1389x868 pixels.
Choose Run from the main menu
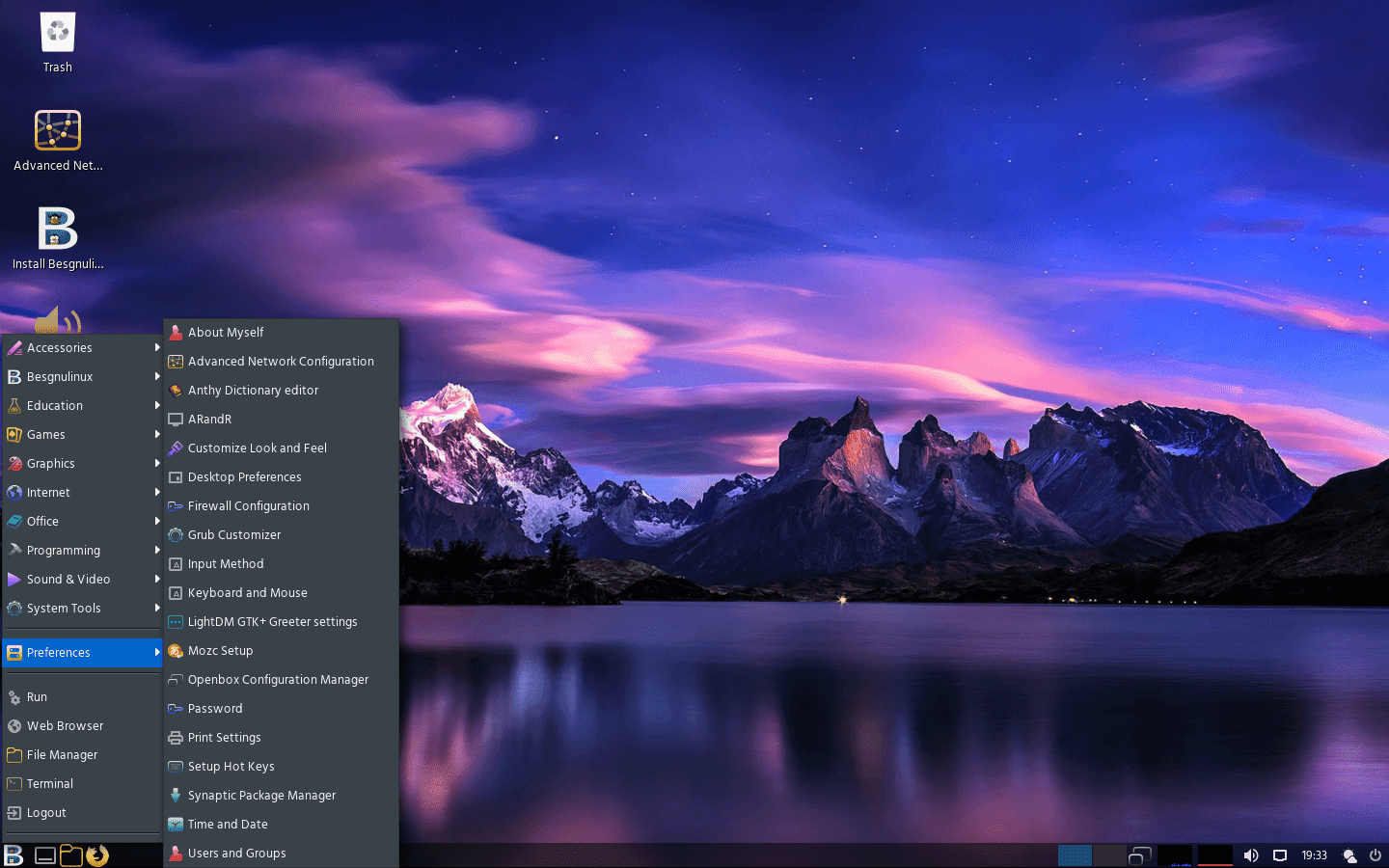[x=83, y=697]
